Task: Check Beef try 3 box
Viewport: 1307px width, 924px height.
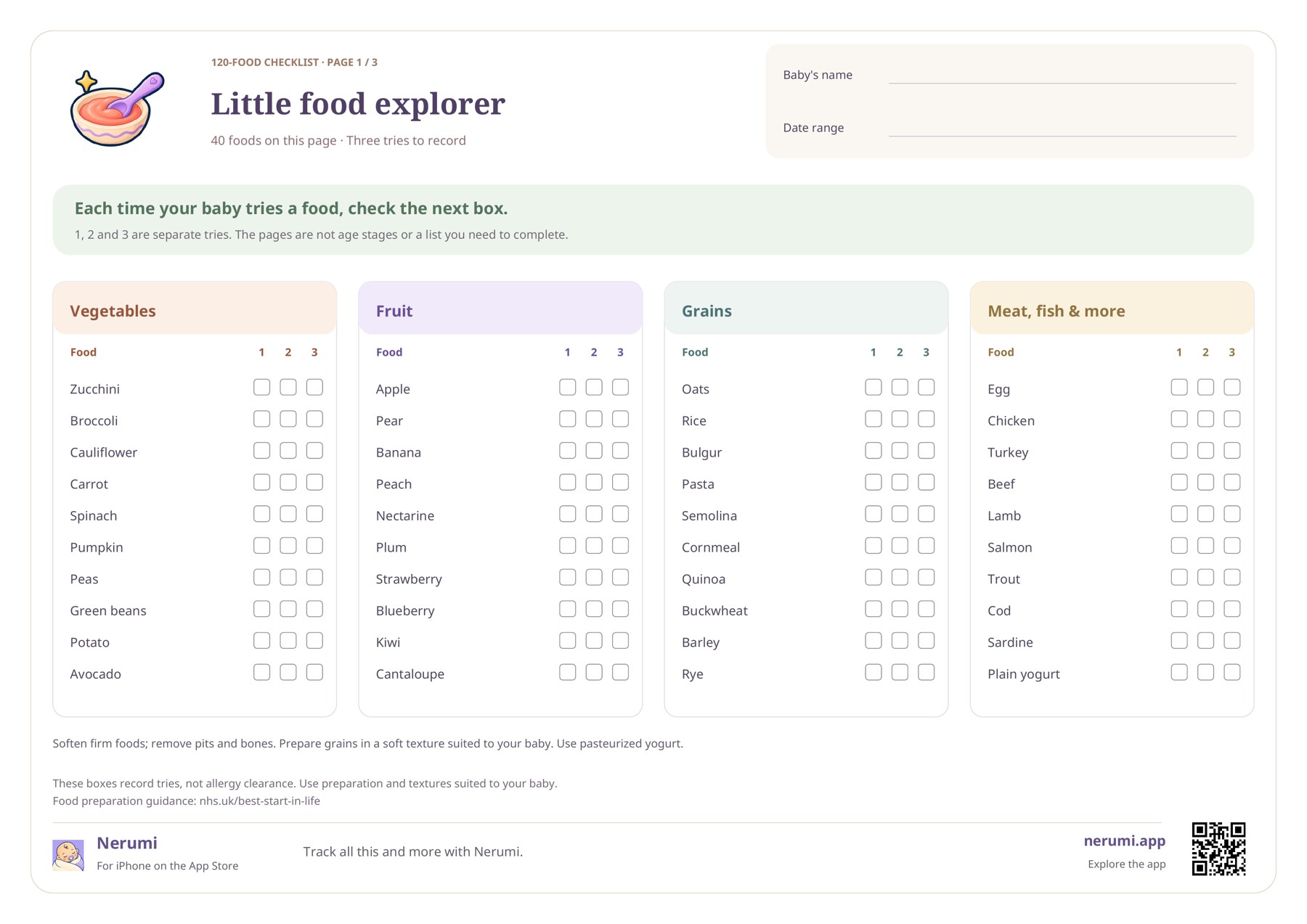Action: 1232,482
